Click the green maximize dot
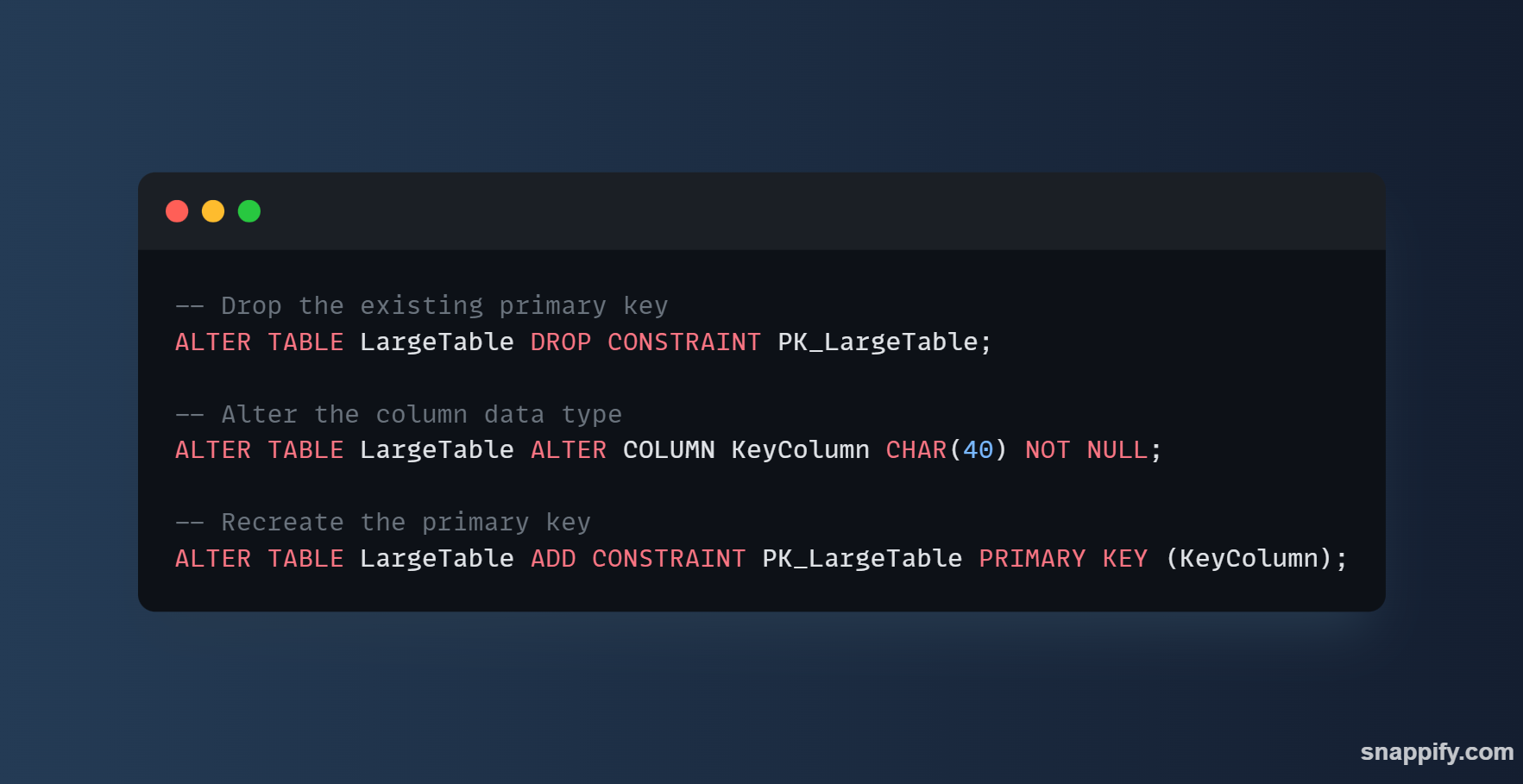 click(x=249, y=211)
